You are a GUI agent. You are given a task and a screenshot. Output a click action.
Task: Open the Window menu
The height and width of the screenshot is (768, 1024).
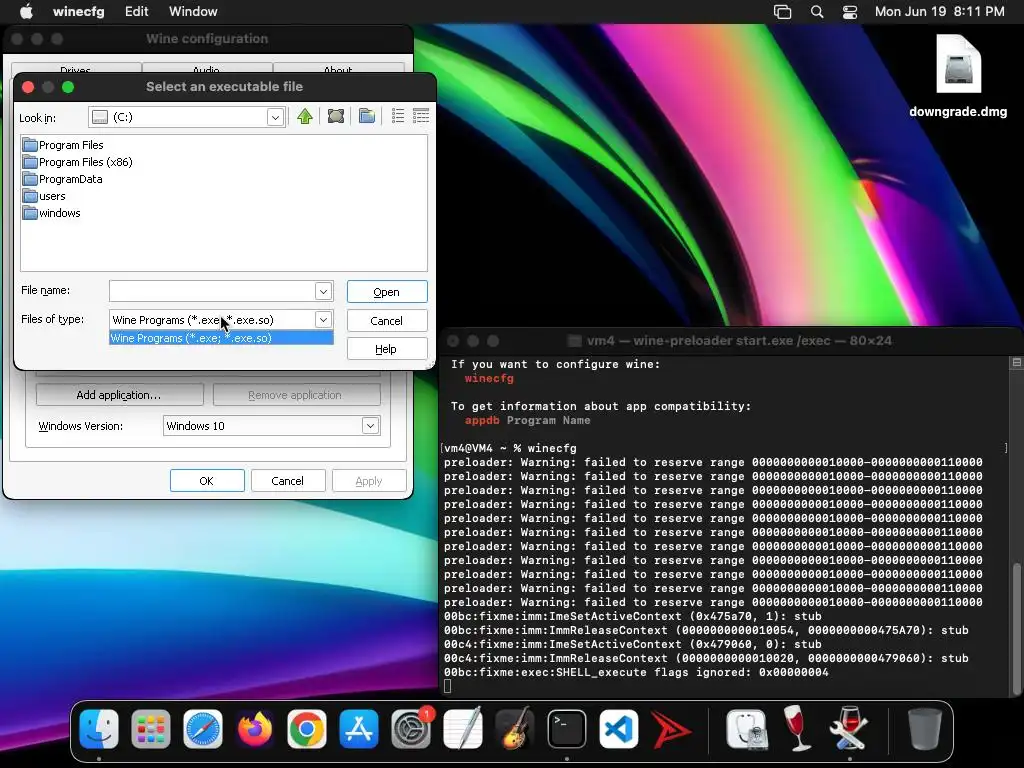coord(193,11)
